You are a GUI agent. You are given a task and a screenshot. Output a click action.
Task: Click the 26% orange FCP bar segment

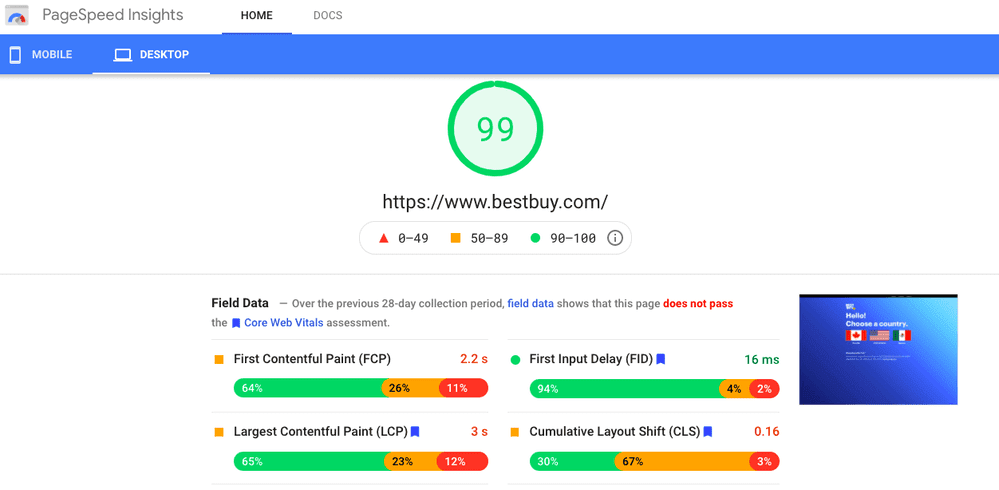click(412, 388)
